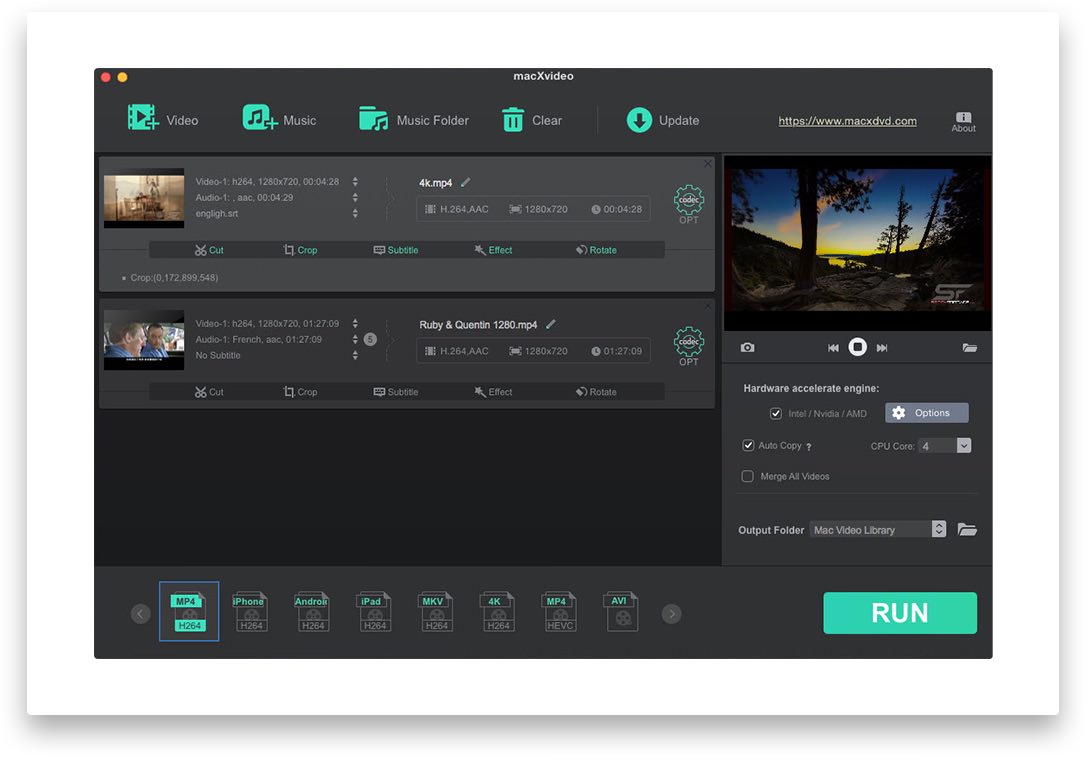This screenshot has width=1086, height=757.
Task: Apply Effect to Ruby & Quentin video
Action: click(x=493, y=392)
